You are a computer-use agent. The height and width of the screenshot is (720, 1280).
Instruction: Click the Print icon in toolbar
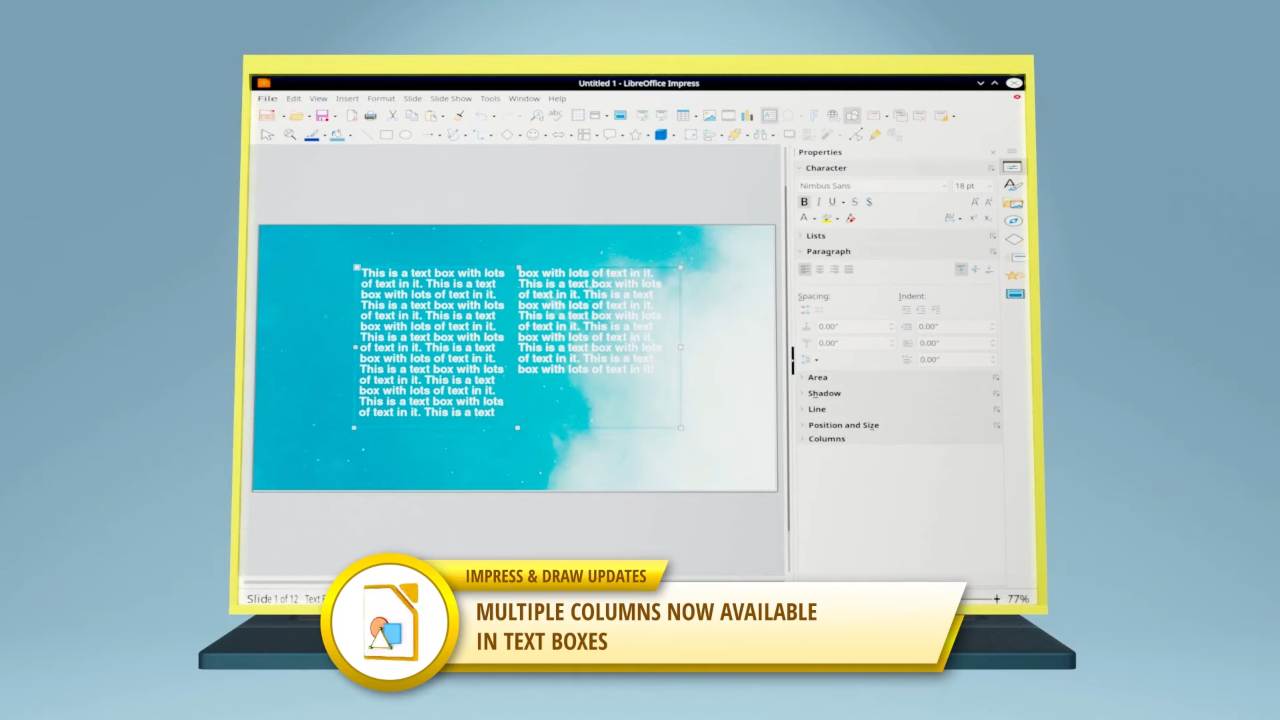370,115
